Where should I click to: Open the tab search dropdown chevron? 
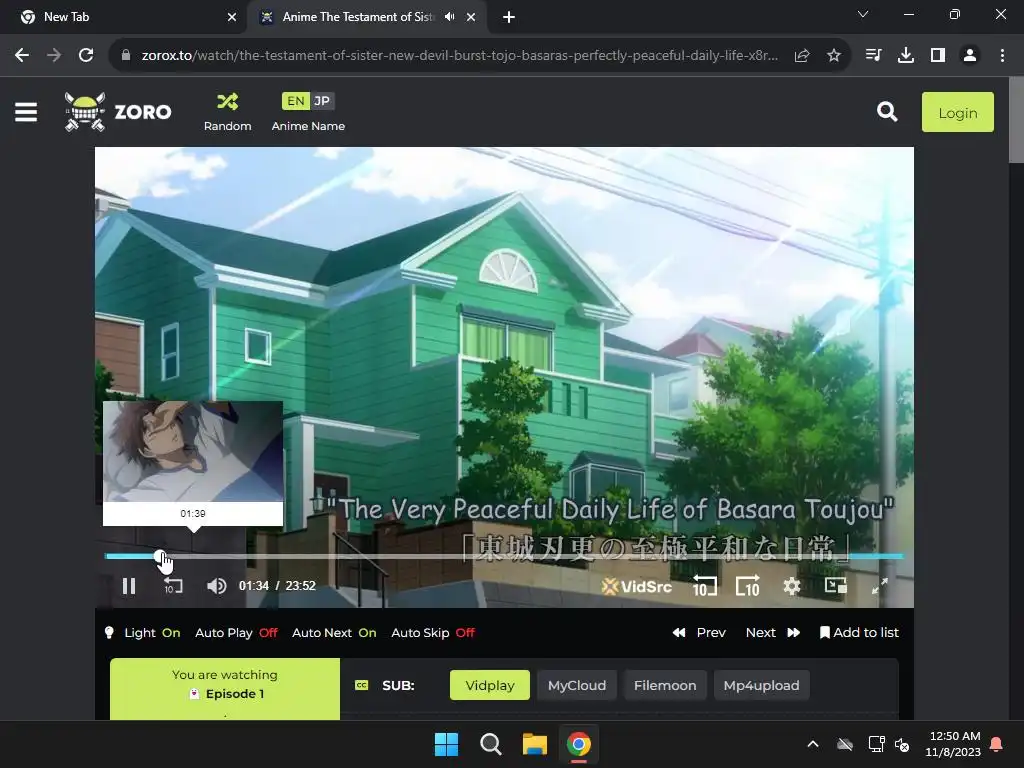tap(863, 14)
